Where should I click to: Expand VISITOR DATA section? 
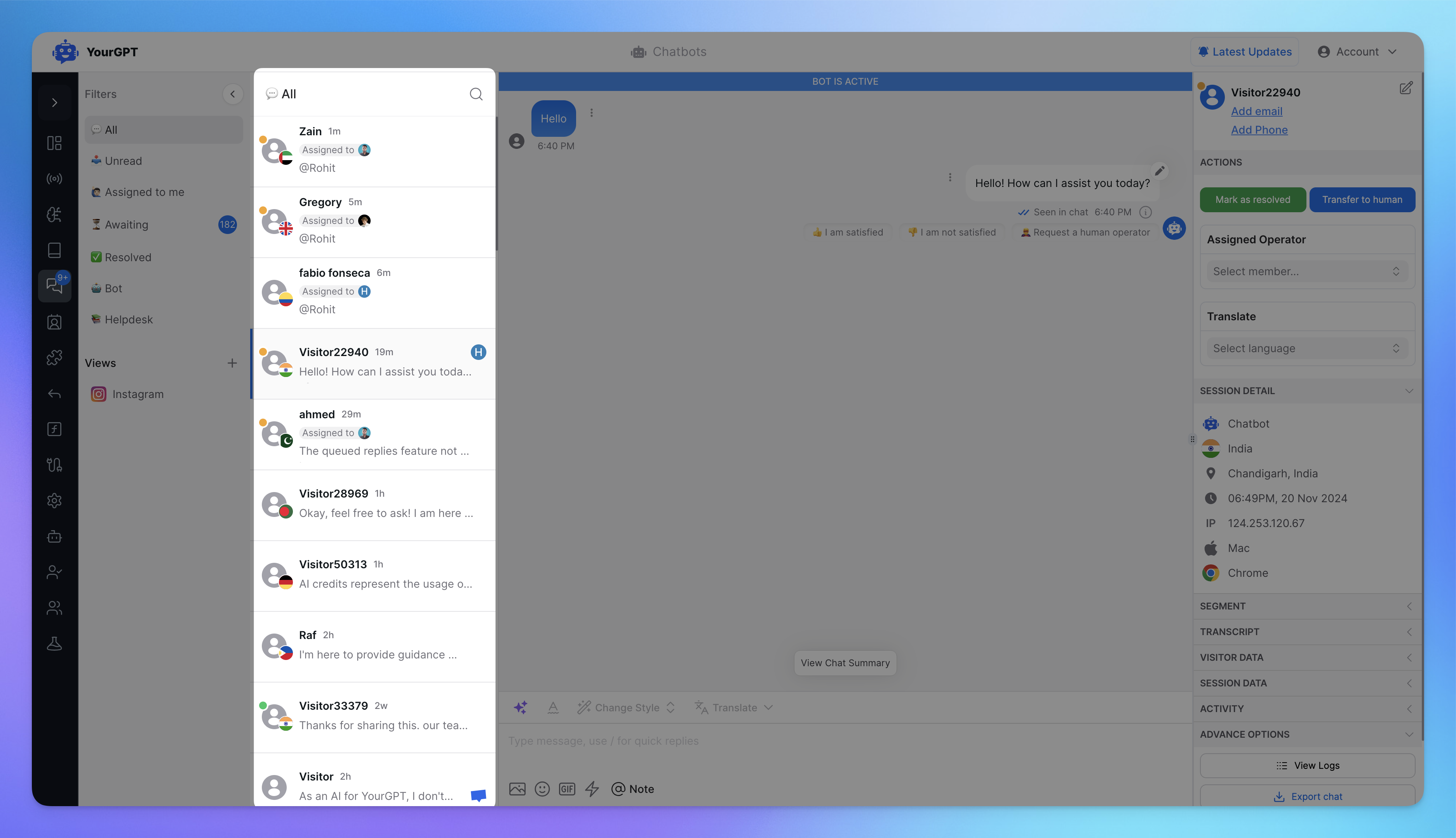(1307, 657)
